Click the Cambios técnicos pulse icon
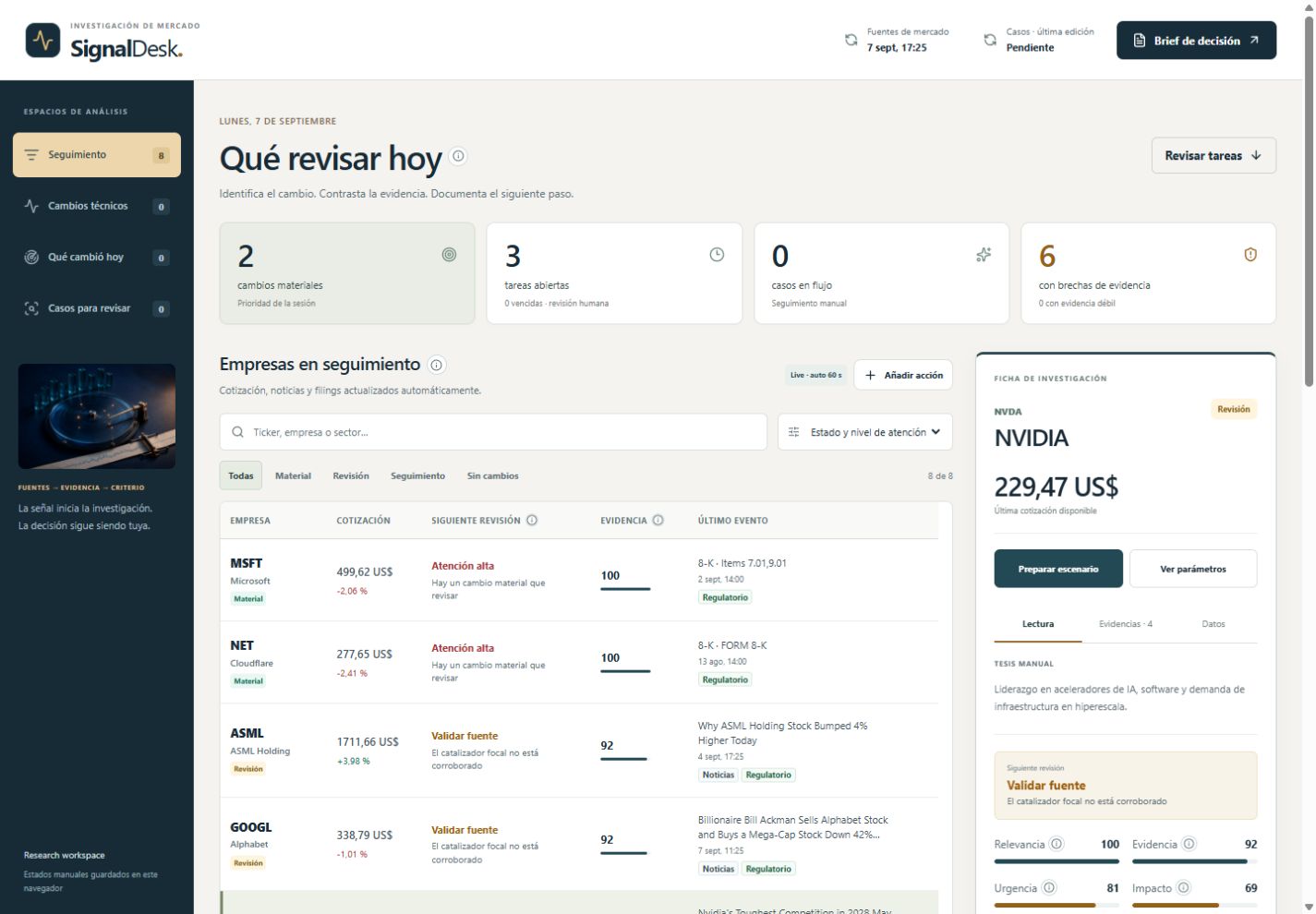1316x914 pixels. click(x=31, y=206)
